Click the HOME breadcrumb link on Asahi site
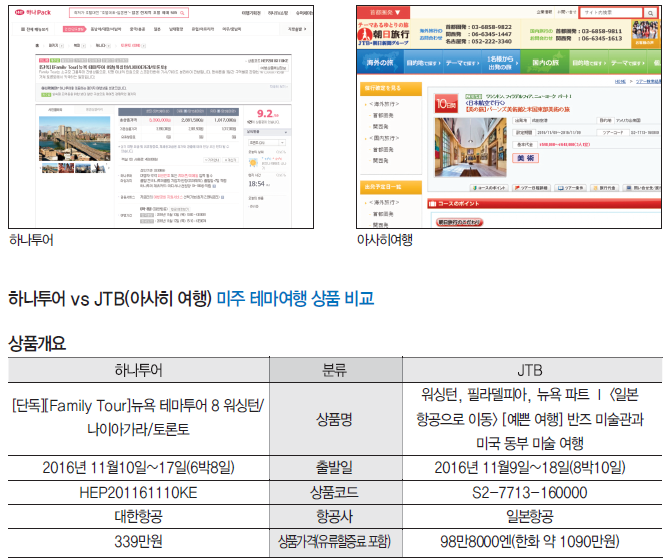 (x=620, y=81)
